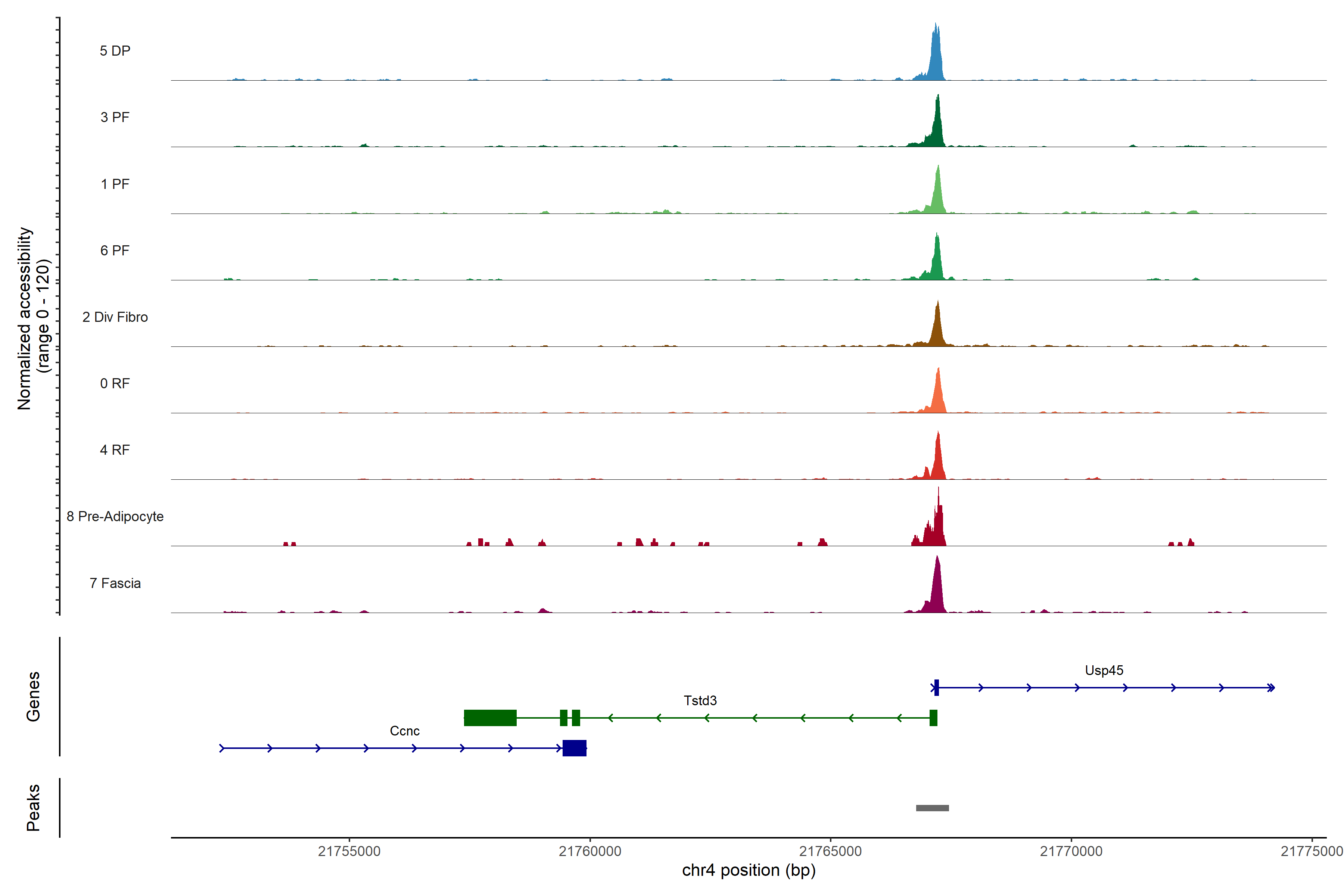The width and height of the screenshot is (1344, 896).
Task: Click the blue Ccnc terminal exon block
Action: tap(574, 748)
